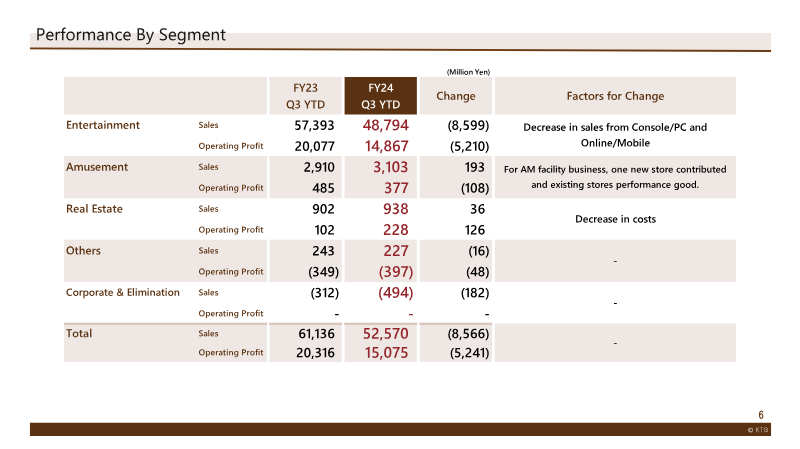Select the Amusement segment label
The height and width of the screenshot is (449, 800).
click(97, 167)
